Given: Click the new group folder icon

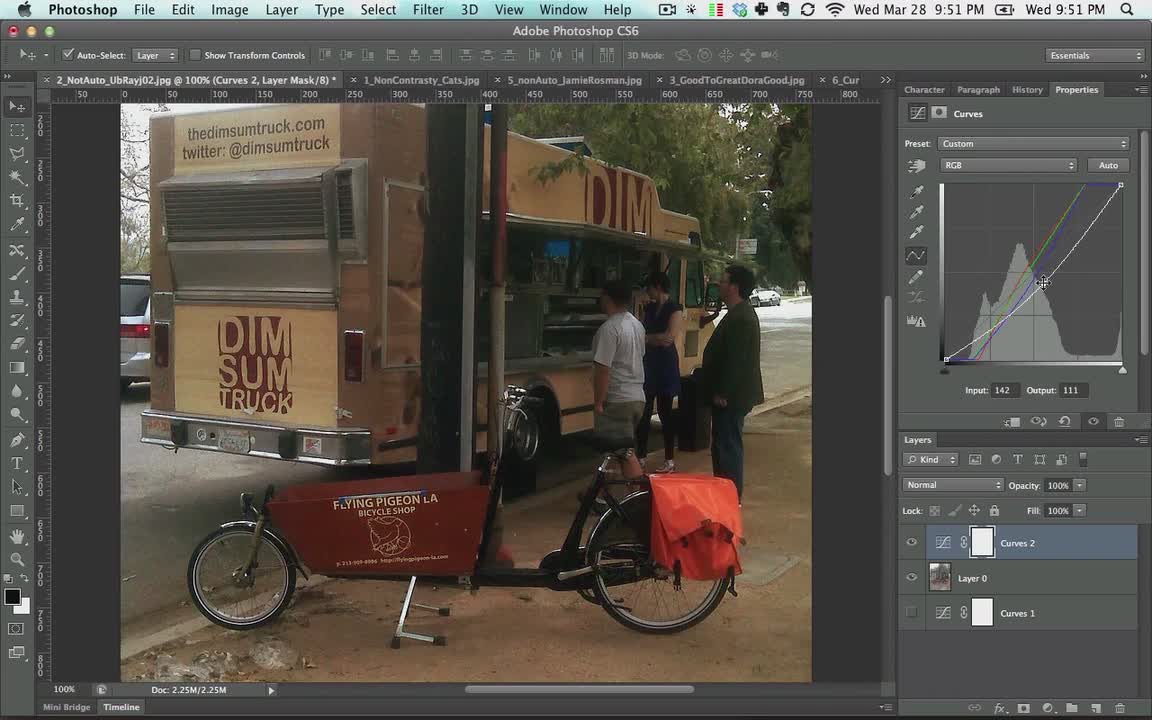Looking at the screenshot, I should pos(1072,708).
